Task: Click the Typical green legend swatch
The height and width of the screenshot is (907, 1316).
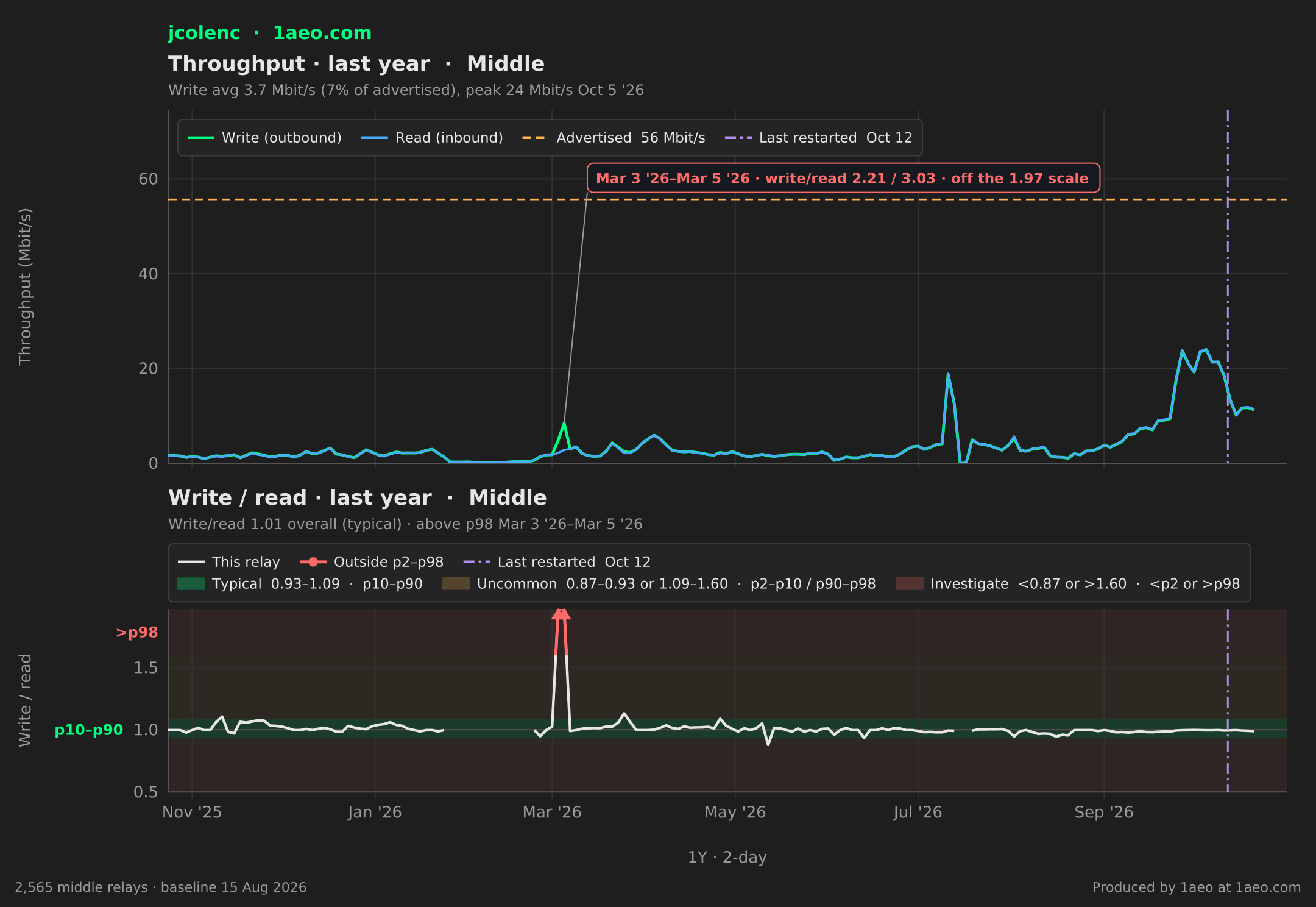Action: point(191,584)
